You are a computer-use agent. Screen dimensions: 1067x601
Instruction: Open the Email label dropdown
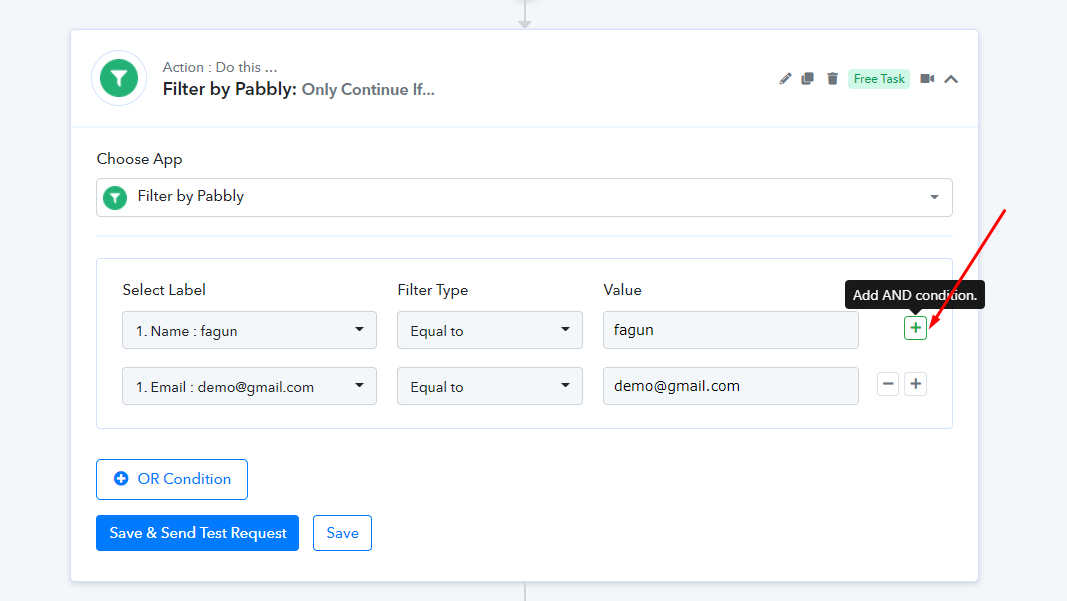pos(249,386)
